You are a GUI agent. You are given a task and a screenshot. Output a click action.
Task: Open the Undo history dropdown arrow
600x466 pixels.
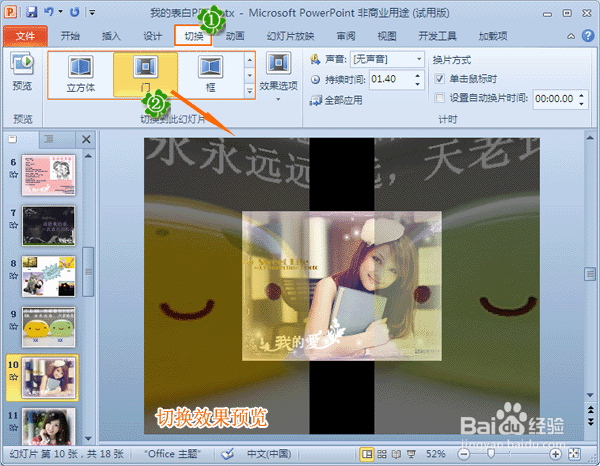(60, 12)
